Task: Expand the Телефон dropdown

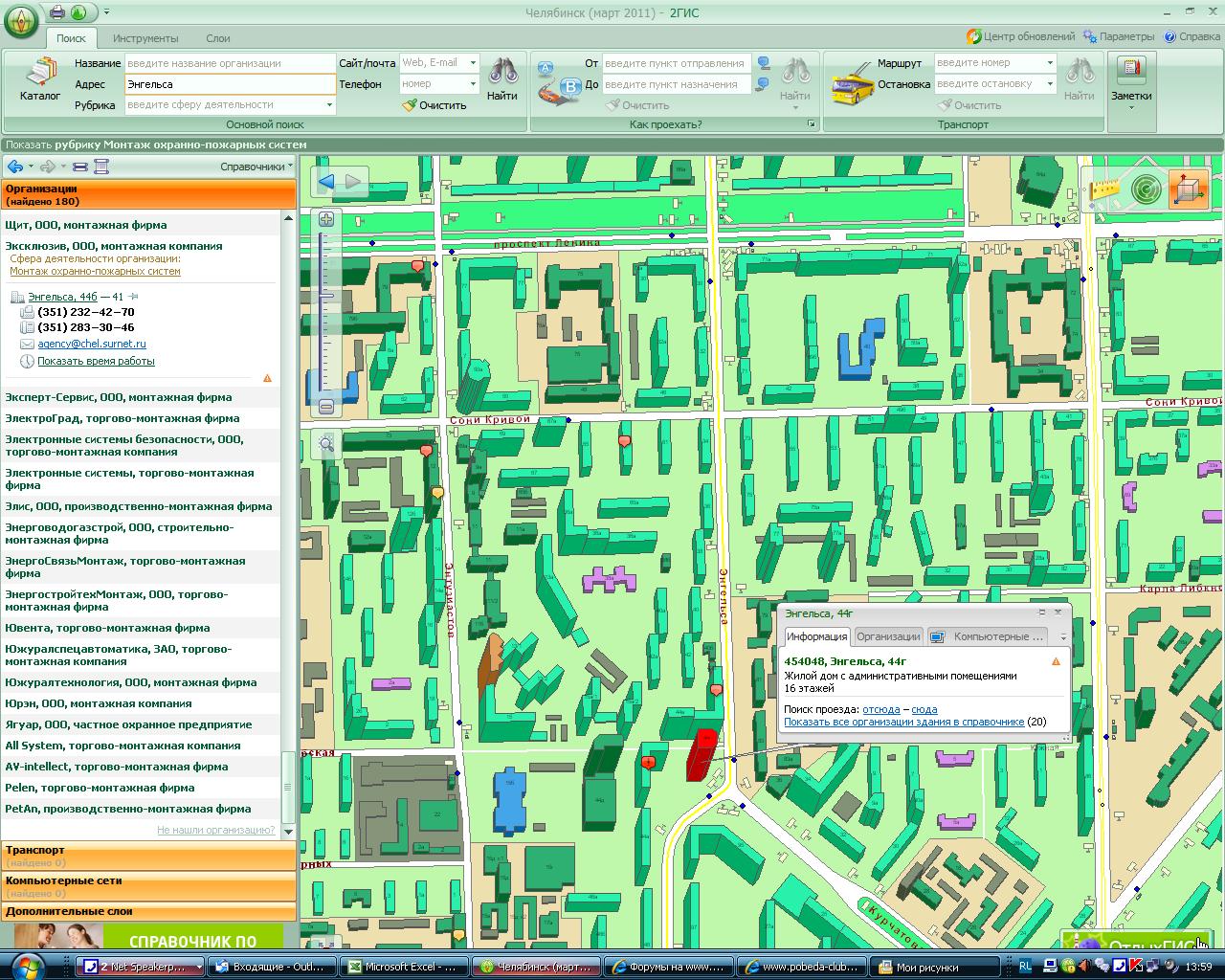Action: click(472, 84)
